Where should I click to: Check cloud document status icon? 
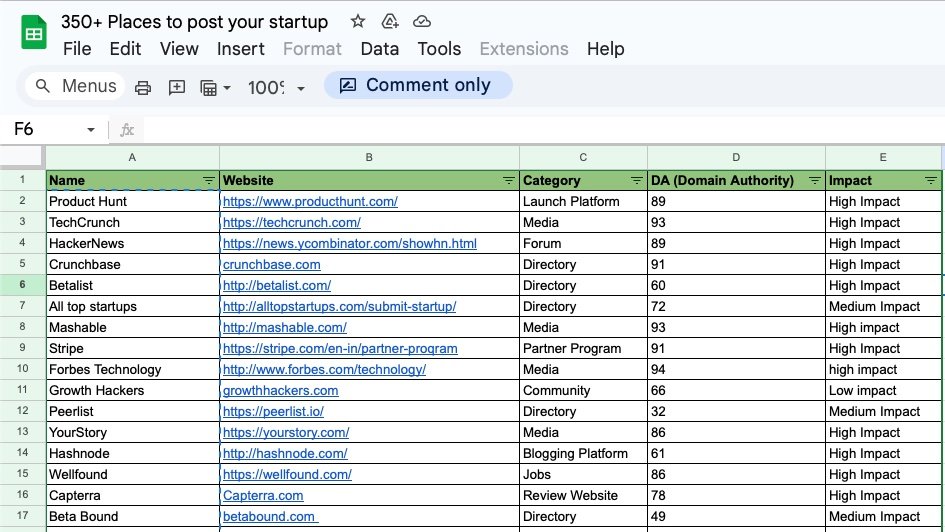click(x=422, y=22)
